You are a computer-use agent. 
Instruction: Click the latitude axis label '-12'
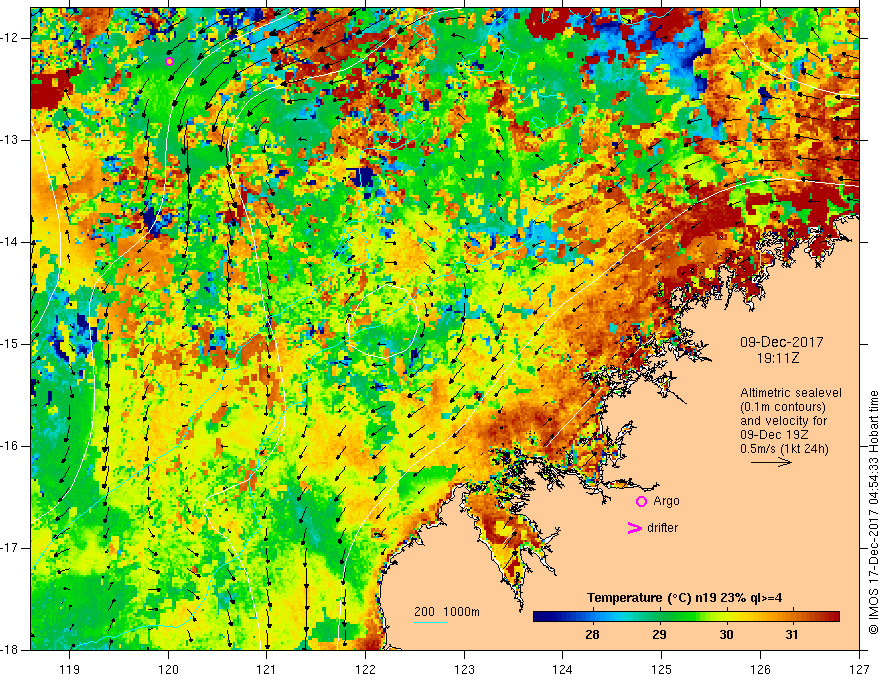pyautogui.click(x=10, y=38)
